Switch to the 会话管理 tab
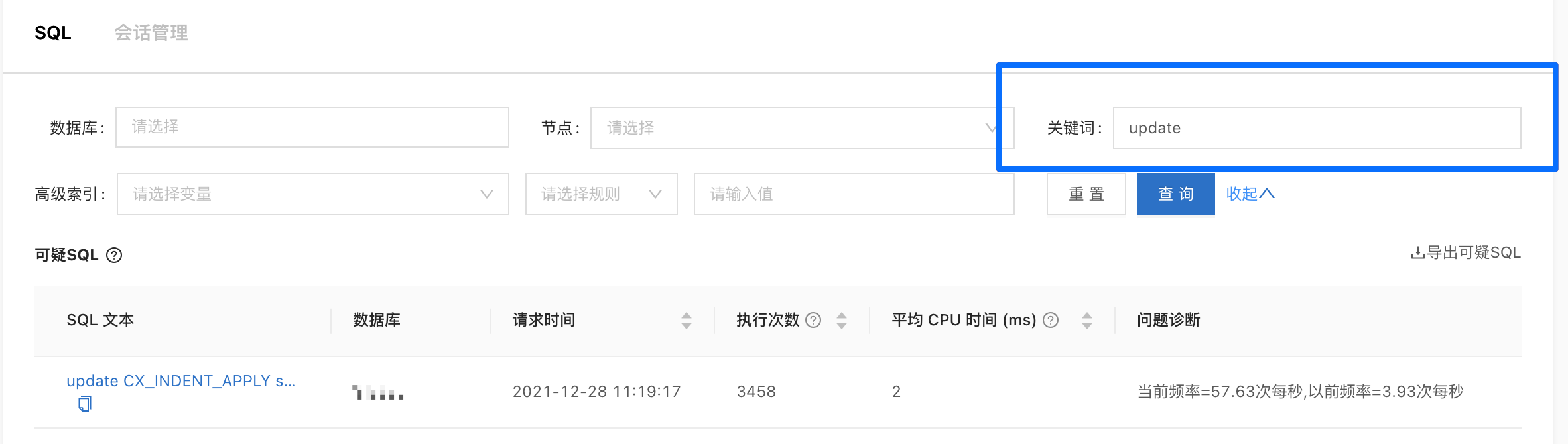Screen dimensions: 1568x444 [x=151, y=33]
